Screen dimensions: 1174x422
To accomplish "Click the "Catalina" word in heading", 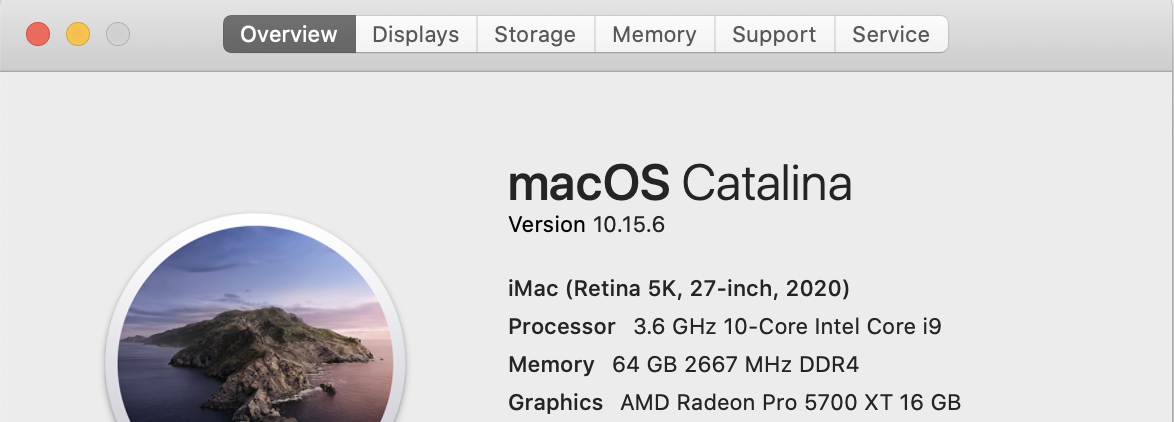I will [x=767, y=184].
